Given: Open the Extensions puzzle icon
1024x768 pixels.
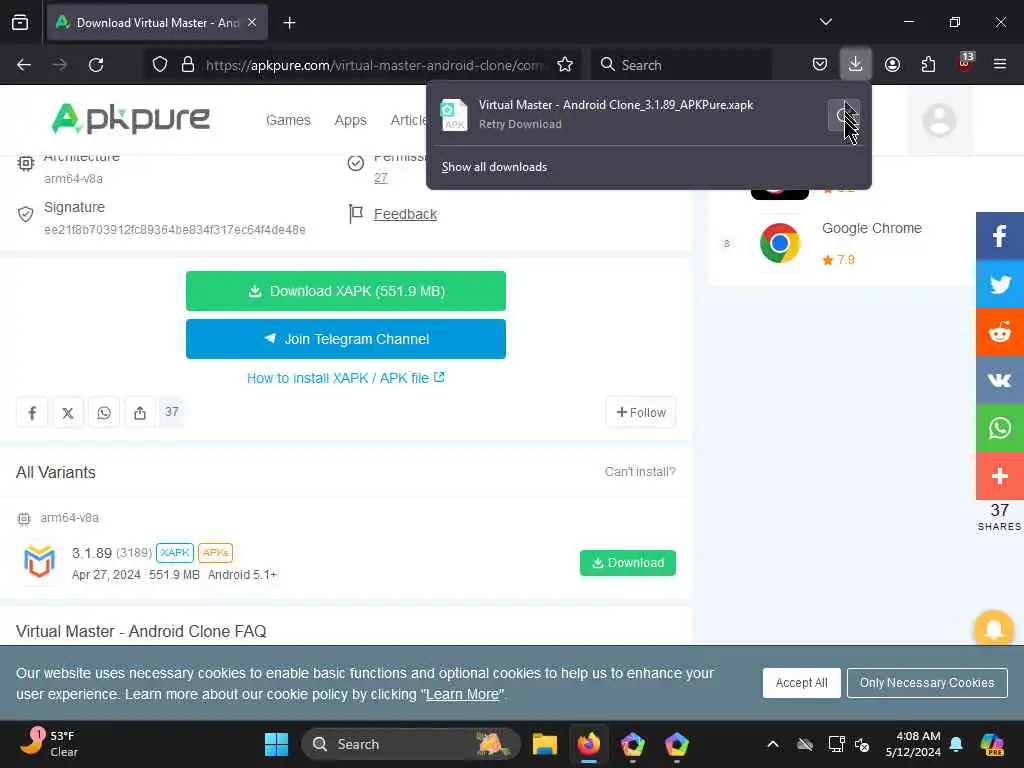Looking at the screenshot, I should (x=928, y=65).
